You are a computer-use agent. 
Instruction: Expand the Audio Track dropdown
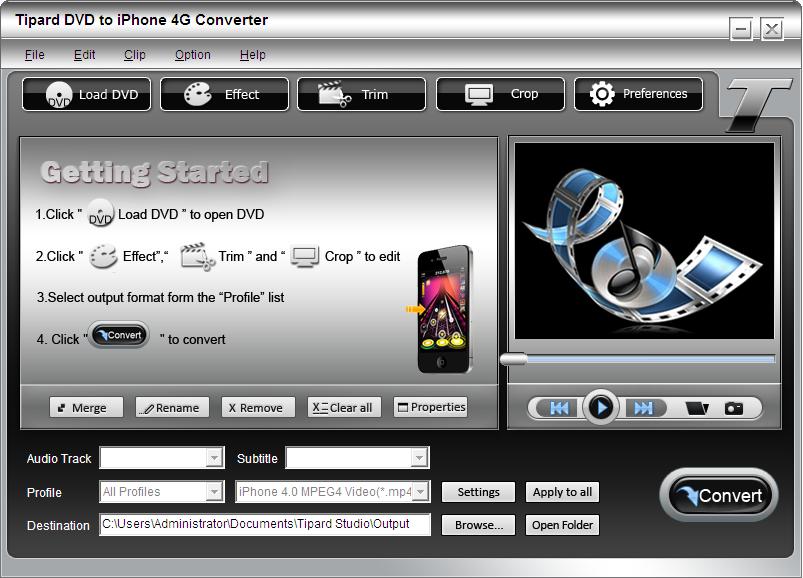coord(214,458)
